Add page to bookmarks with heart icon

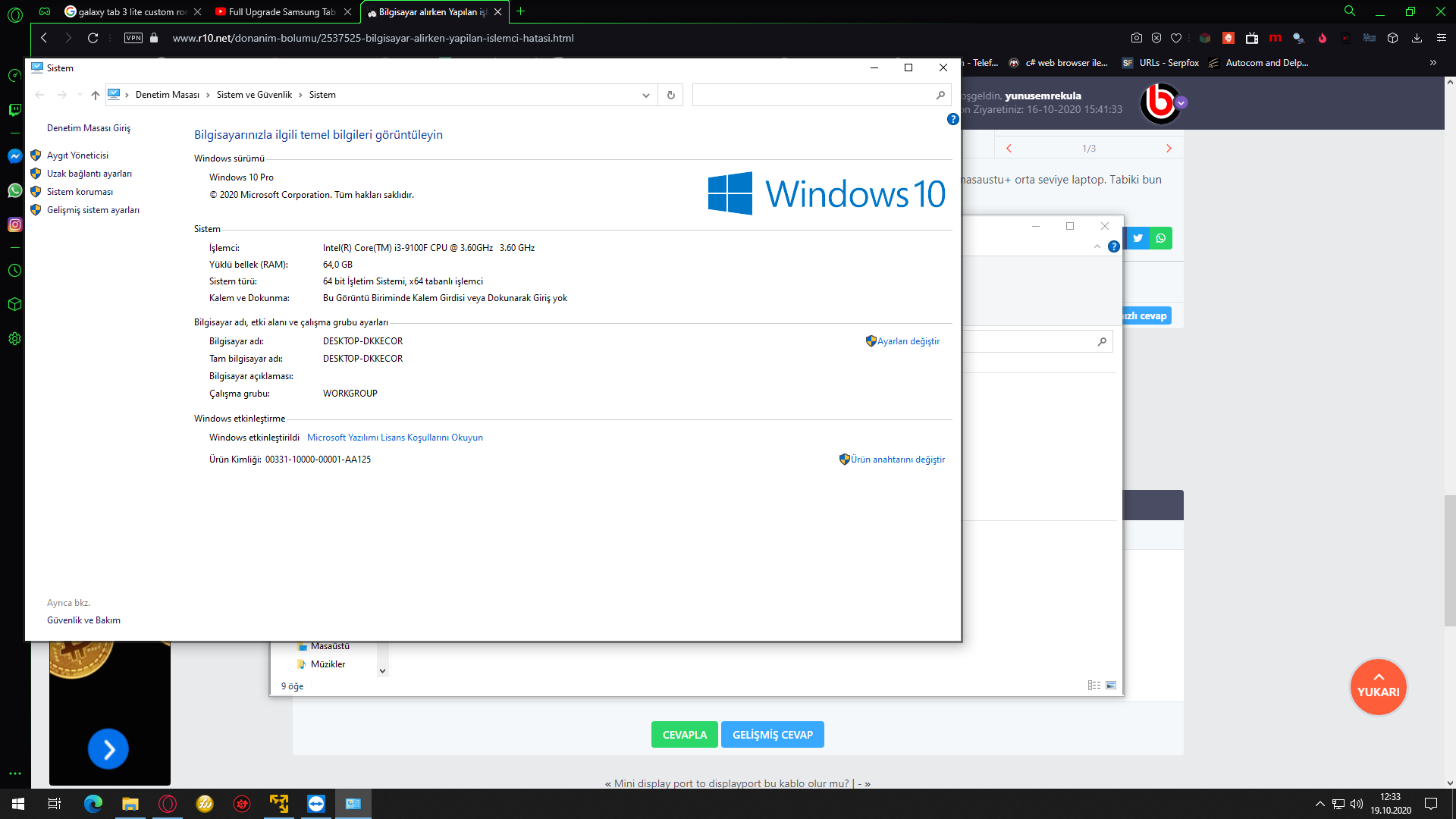pyautogui.click(x=1176, y=38)
